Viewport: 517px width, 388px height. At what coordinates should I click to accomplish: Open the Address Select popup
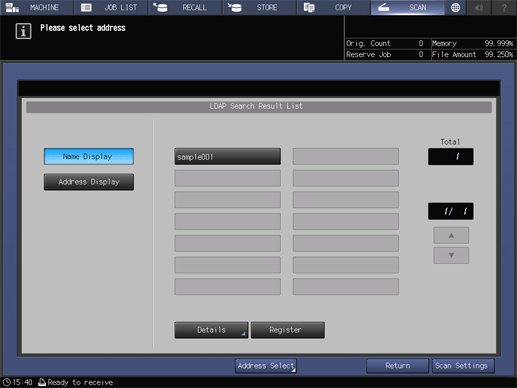coord(266,366)
